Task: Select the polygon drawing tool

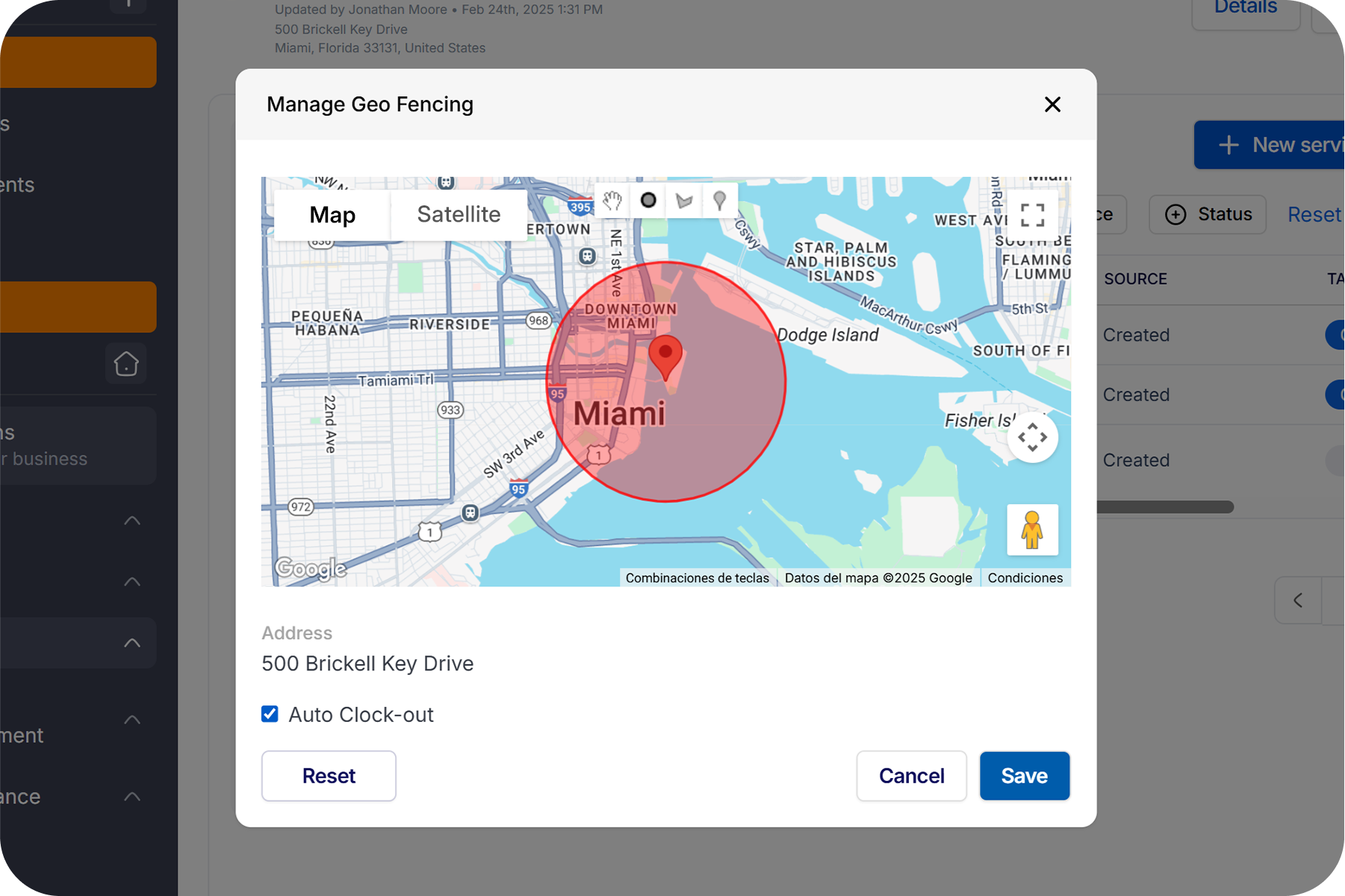Action: [x=684, y=200]
